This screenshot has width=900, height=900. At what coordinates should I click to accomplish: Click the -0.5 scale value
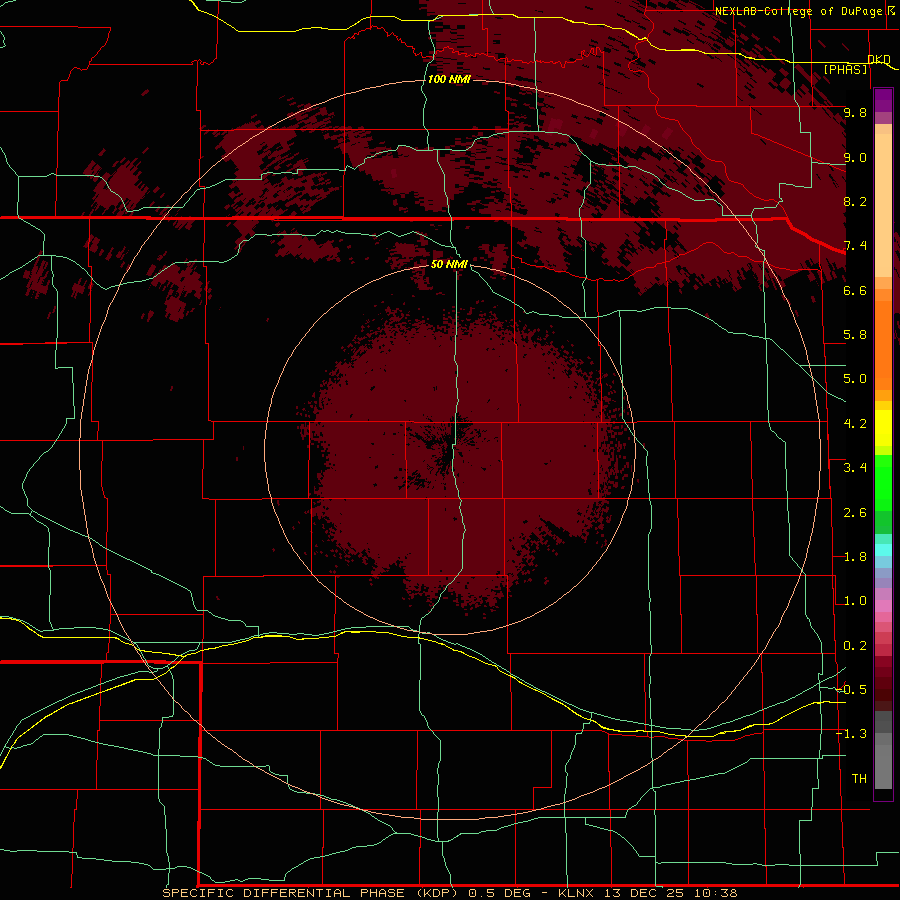[x=851, y=690]
